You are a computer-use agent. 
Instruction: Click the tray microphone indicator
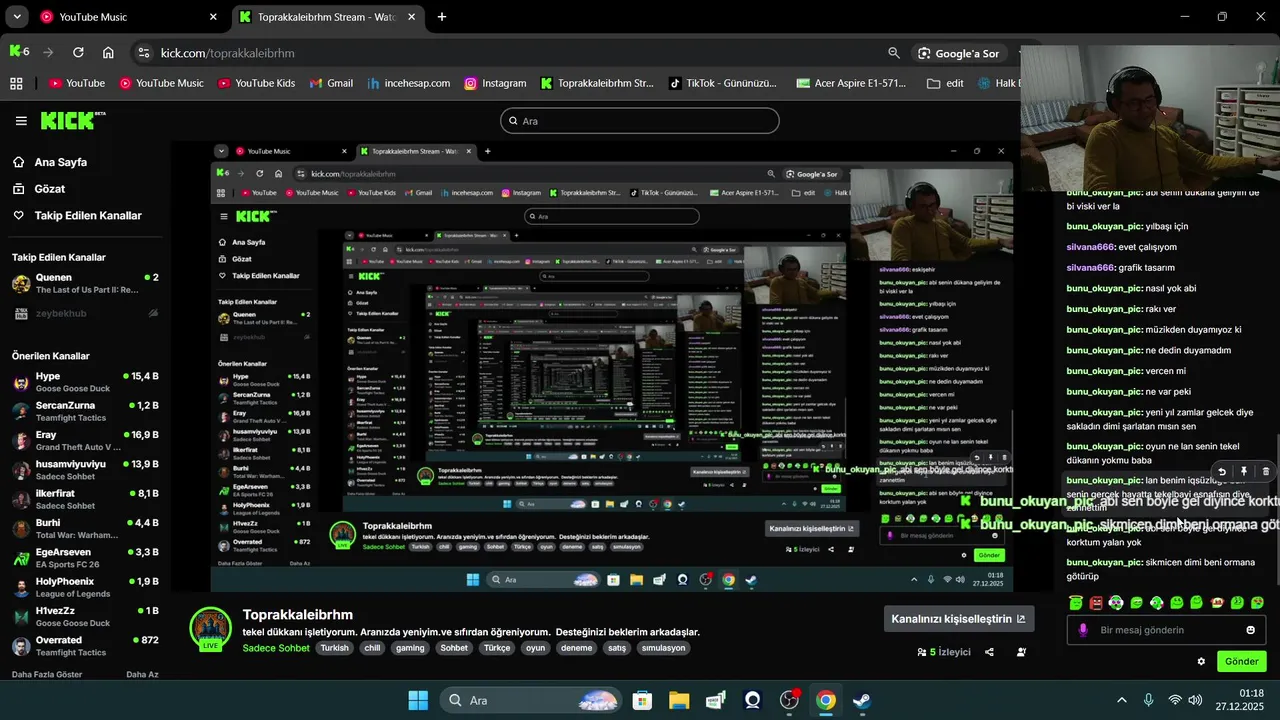point(1148,700)
